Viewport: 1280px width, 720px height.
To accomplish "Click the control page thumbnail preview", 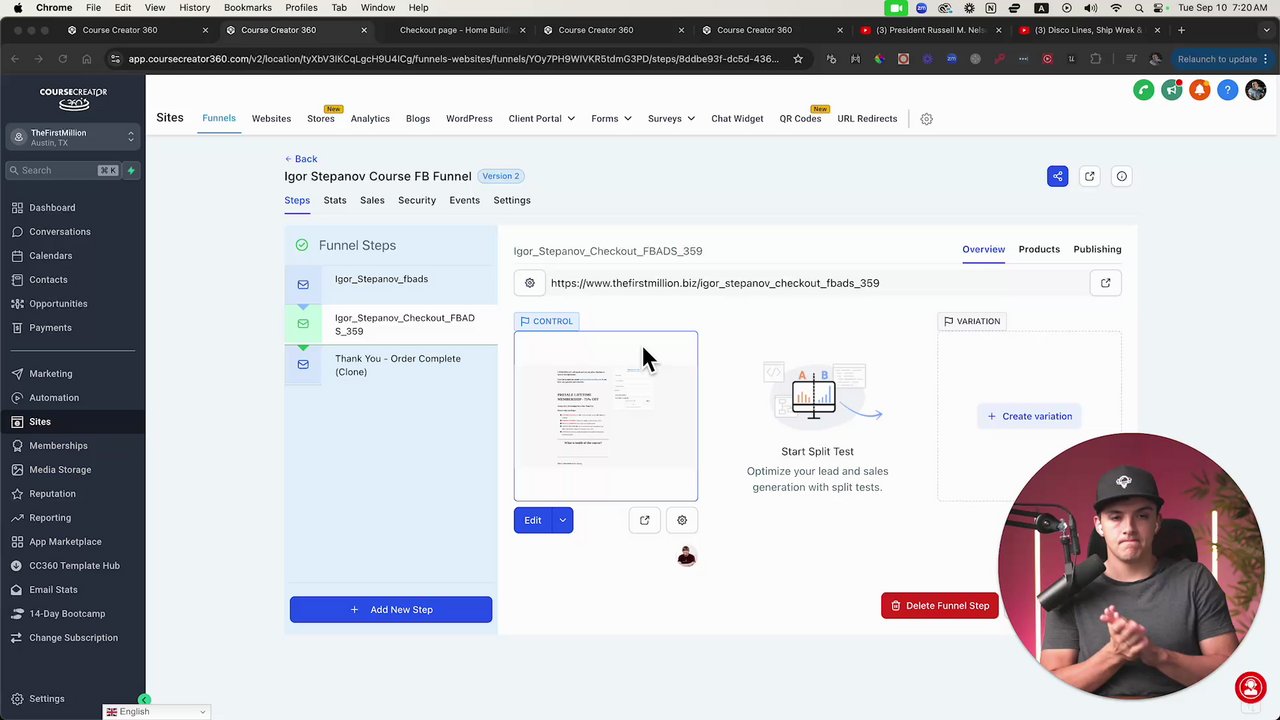I will tap(606, 416).
